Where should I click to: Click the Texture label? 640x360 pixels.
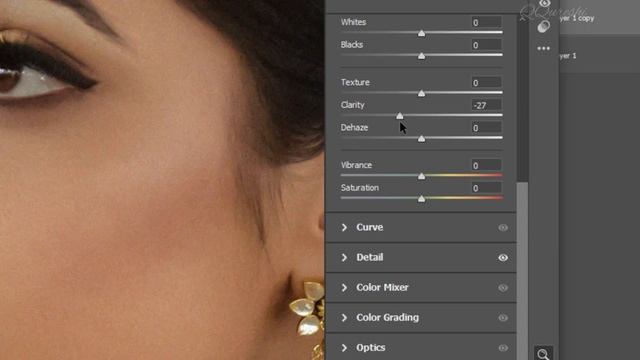coord(355,82)
